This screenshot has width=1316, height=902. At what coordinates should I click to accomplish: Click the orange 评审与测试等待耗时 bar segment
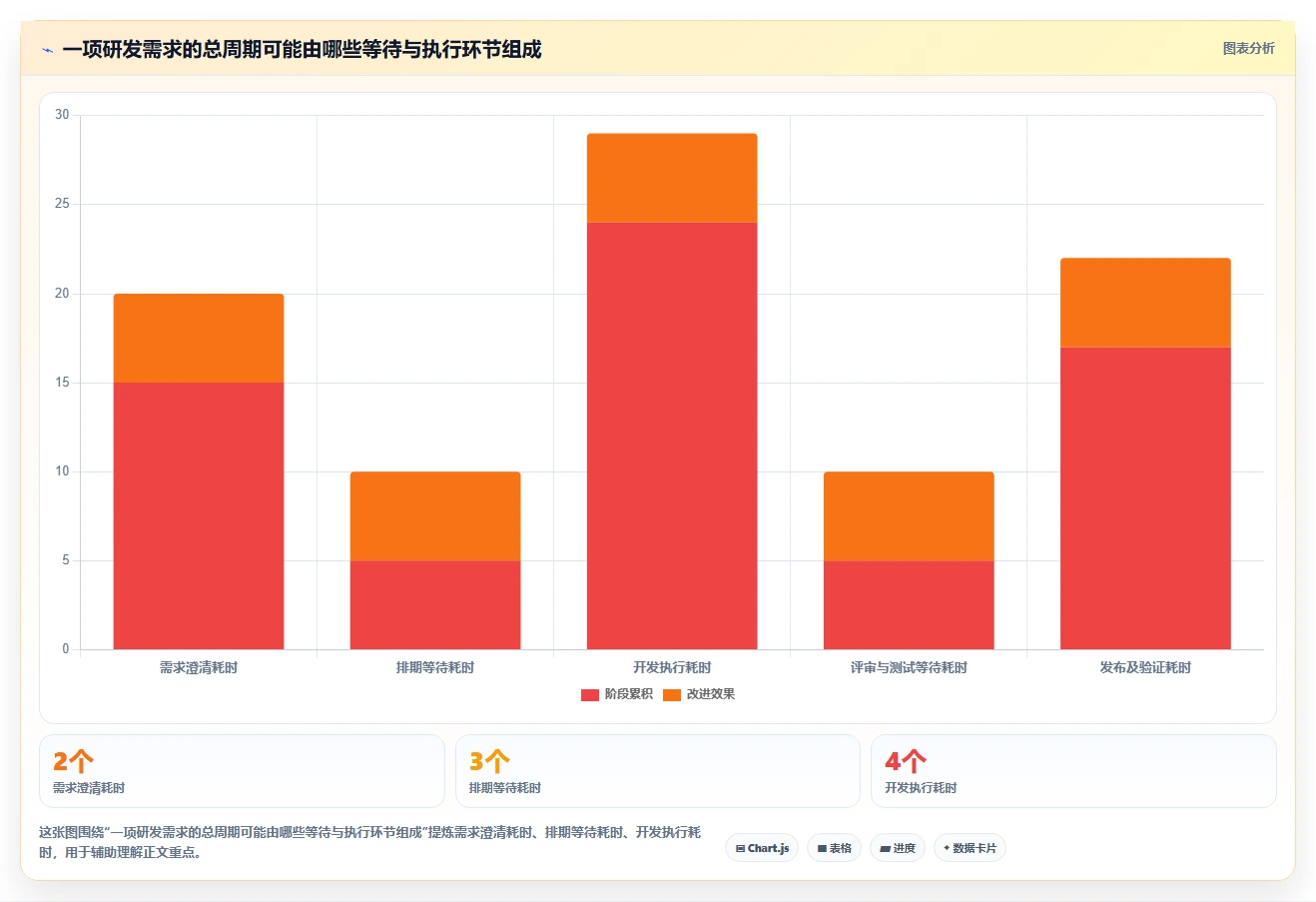tap(909, 515)
